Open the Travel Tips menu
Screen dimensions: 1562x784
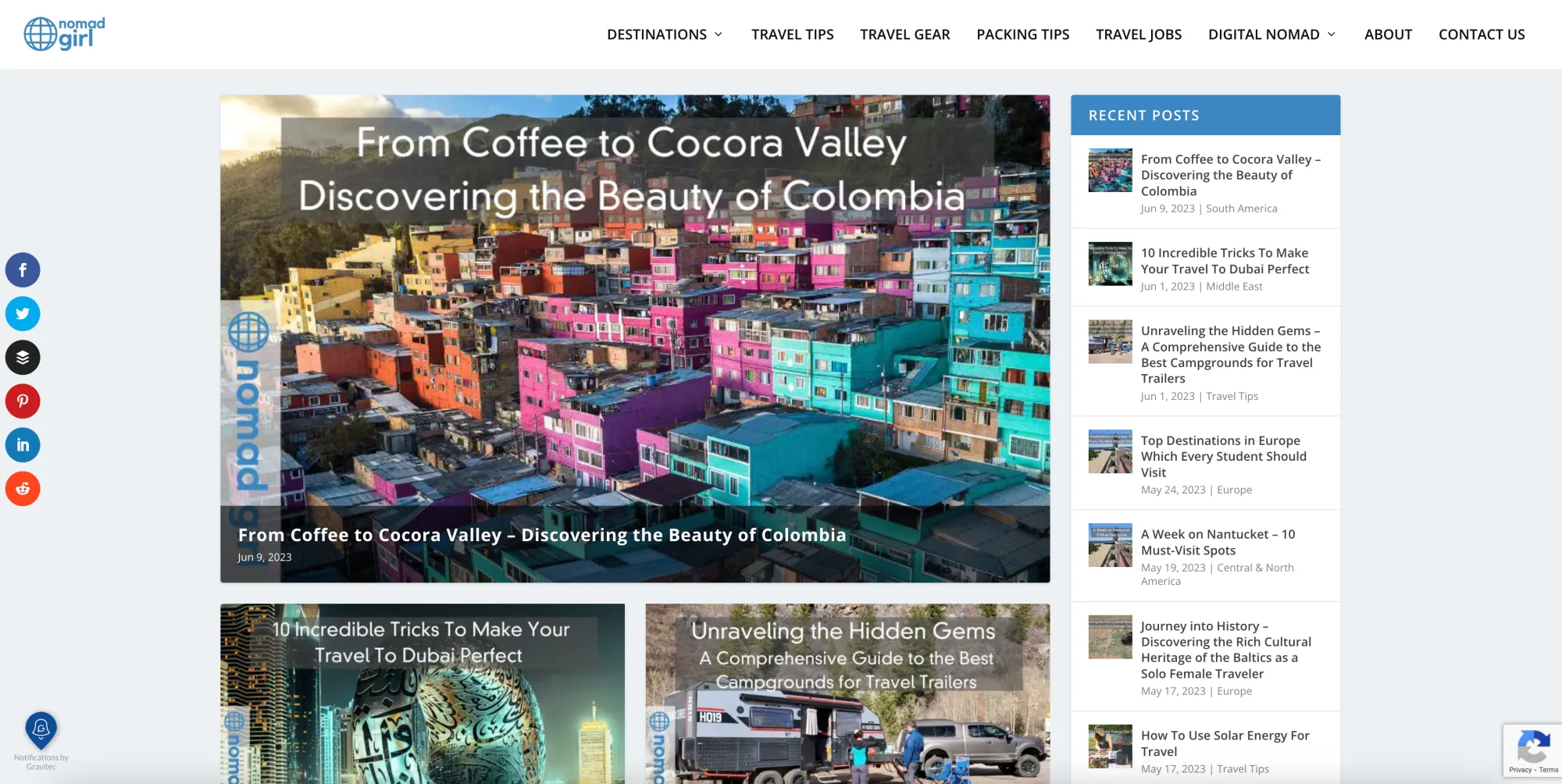(x=792, y=34)
